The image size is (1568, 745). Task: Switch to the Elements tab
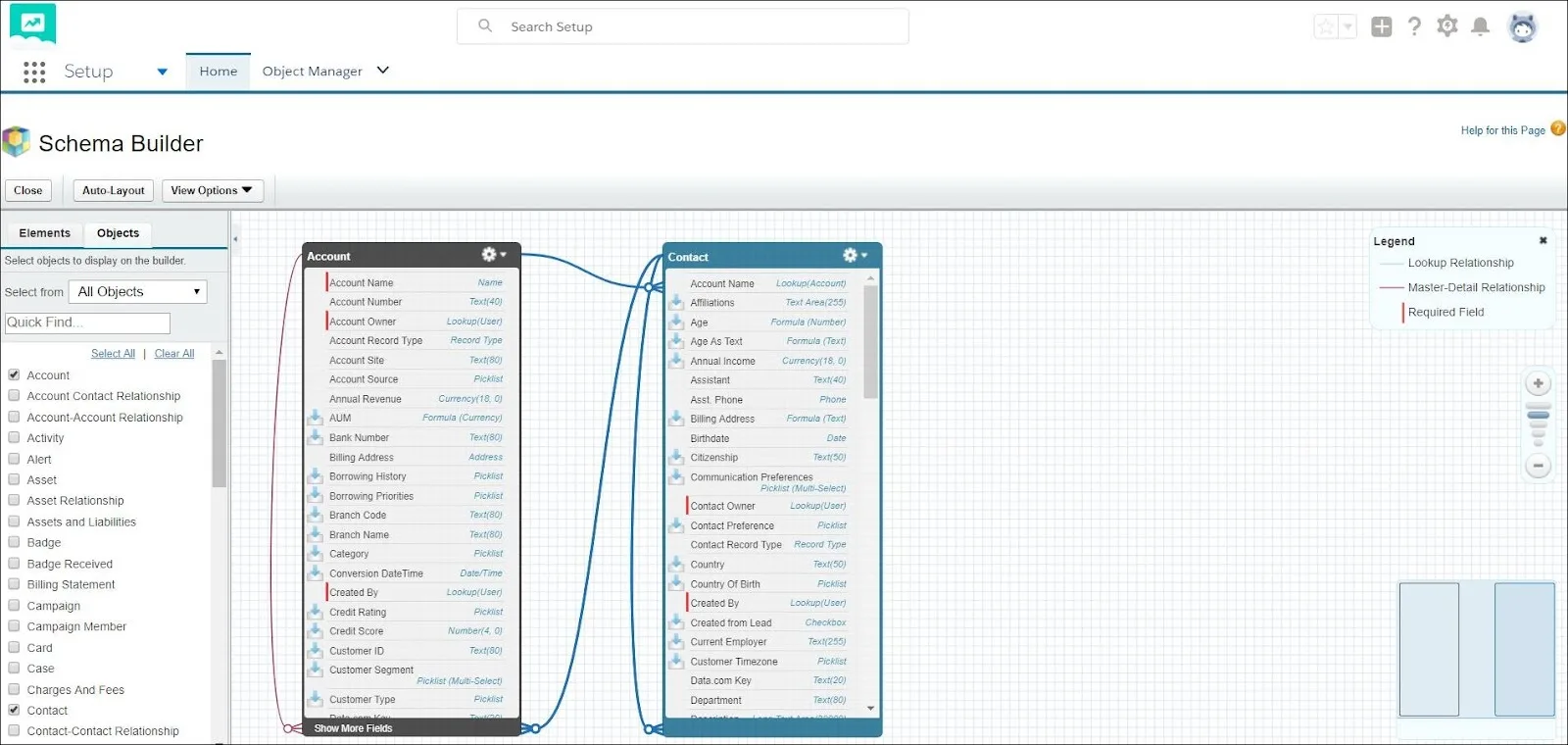click(45, 233)
